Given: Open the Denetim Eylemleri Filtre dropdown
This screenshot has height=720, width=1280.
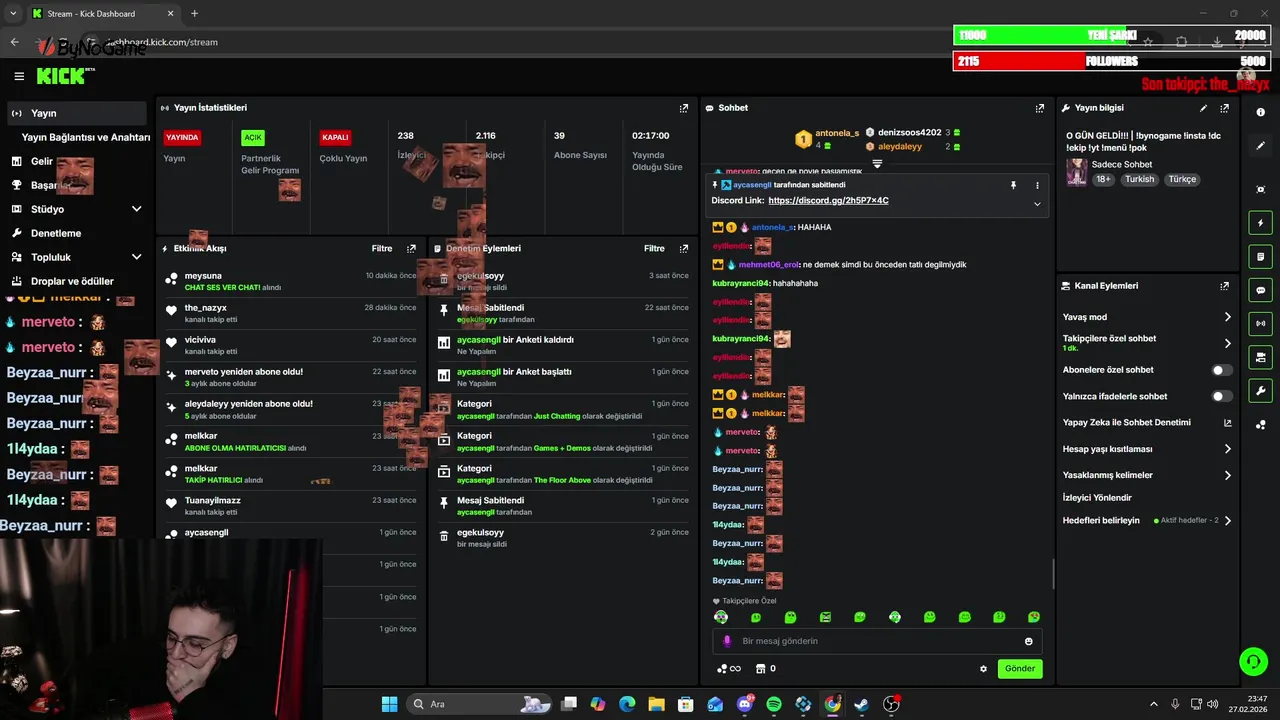Looking at the screenshot, I should click(x=655, y=248).
